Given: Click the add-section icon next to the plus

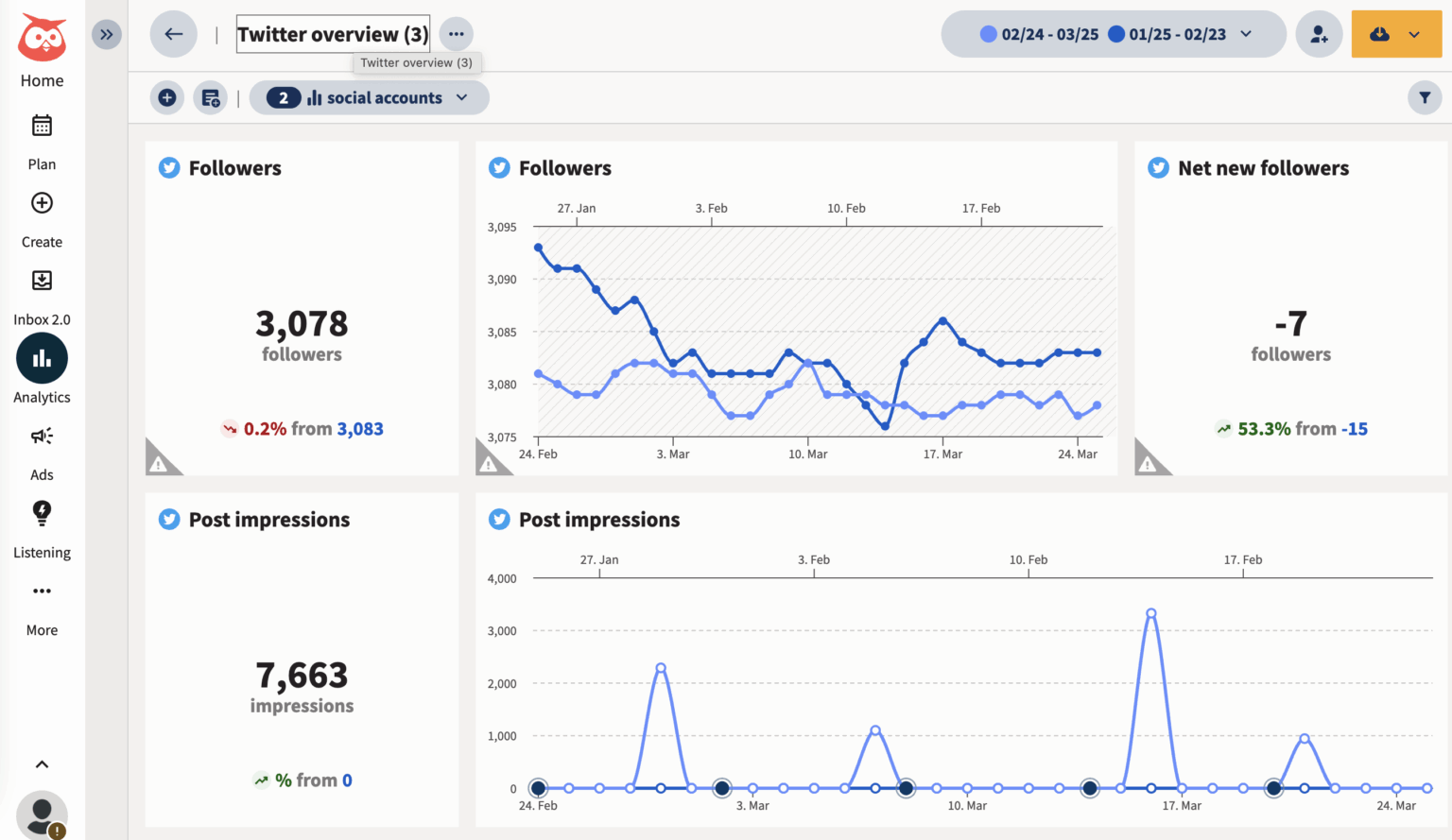Looking at the screenshot, I should click(x=210, y=97).
